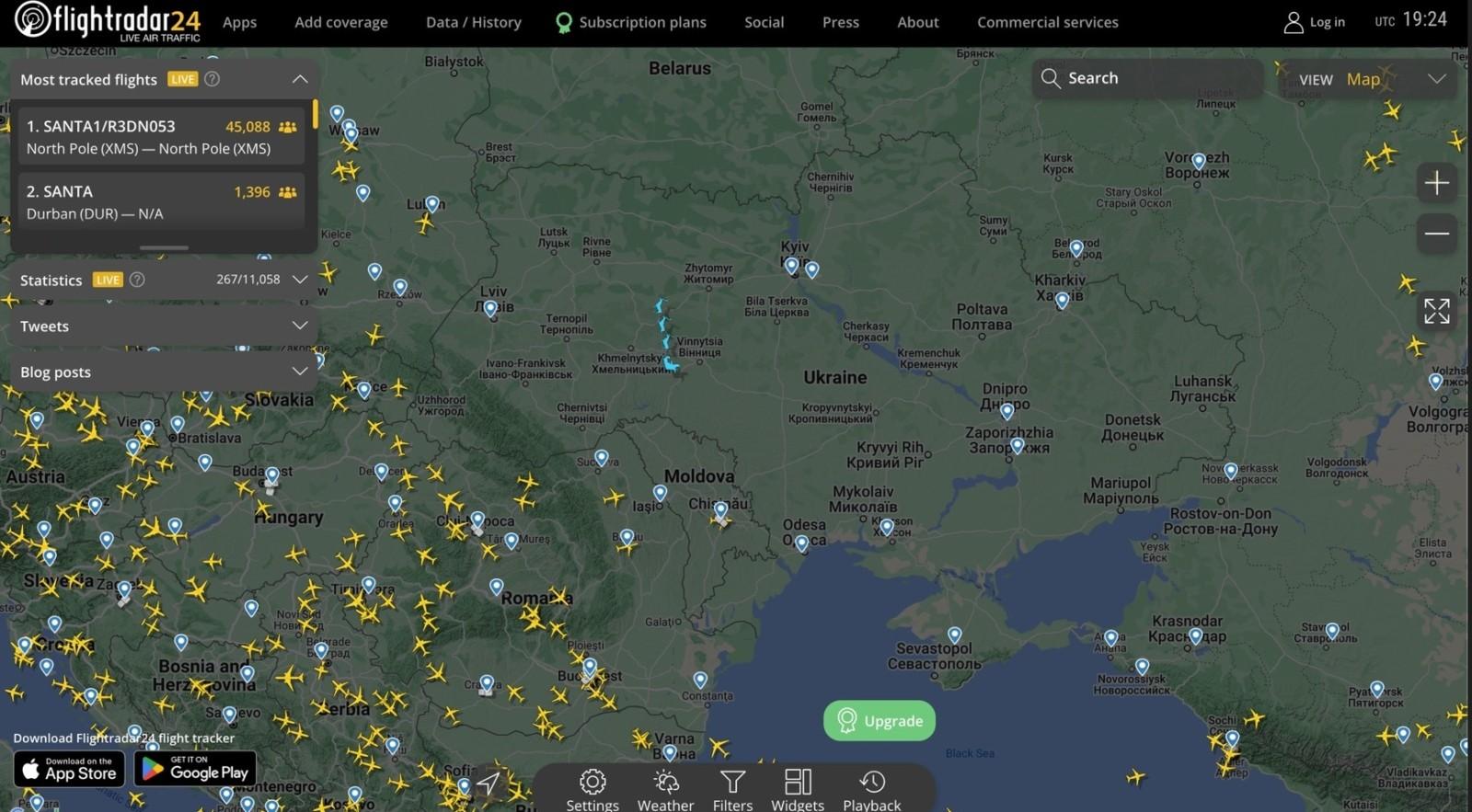
Task: Click the Most tracked flights scrollbar
Action: pos(315,114)
